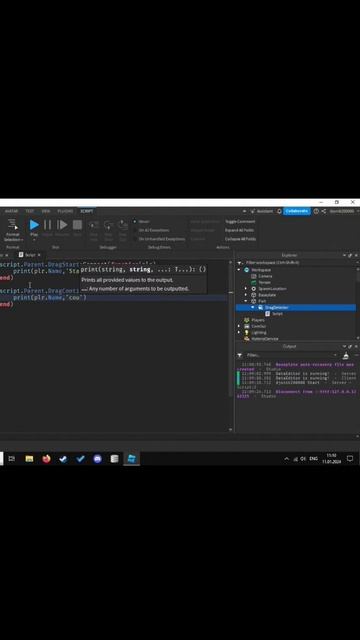Expand the SpawnLocation node
The image size is (360, 640).
pyautogui.click(x=246, y=289)
